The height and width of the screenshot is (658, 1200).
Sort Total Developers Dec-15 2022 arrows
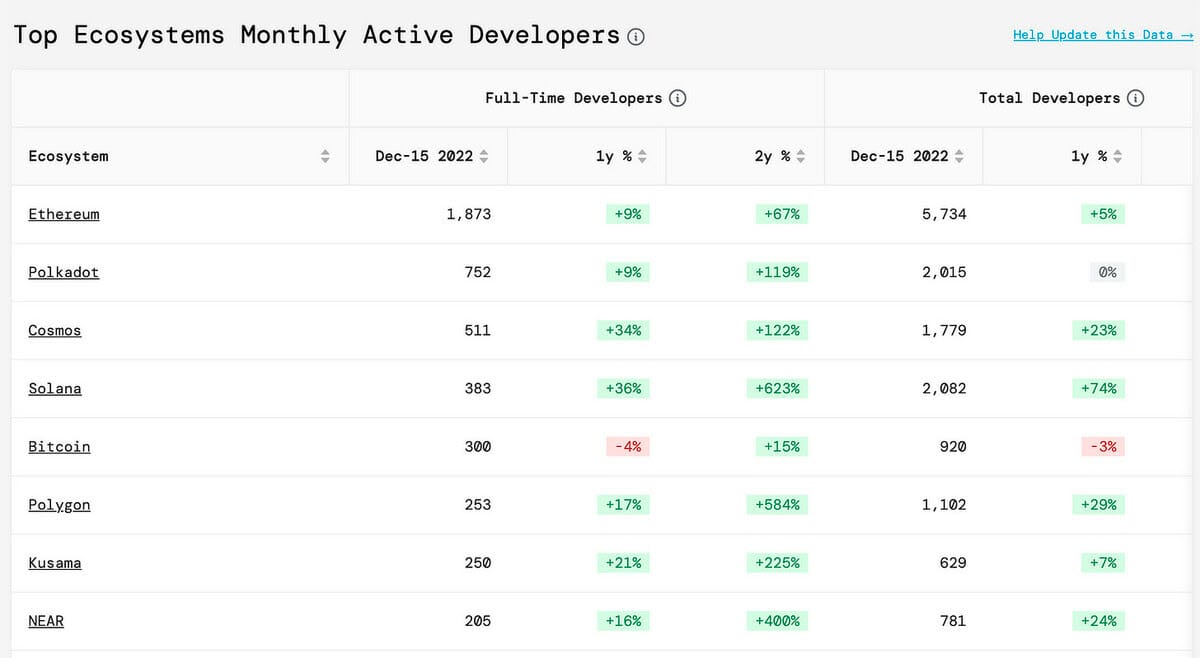pos(959,156)
